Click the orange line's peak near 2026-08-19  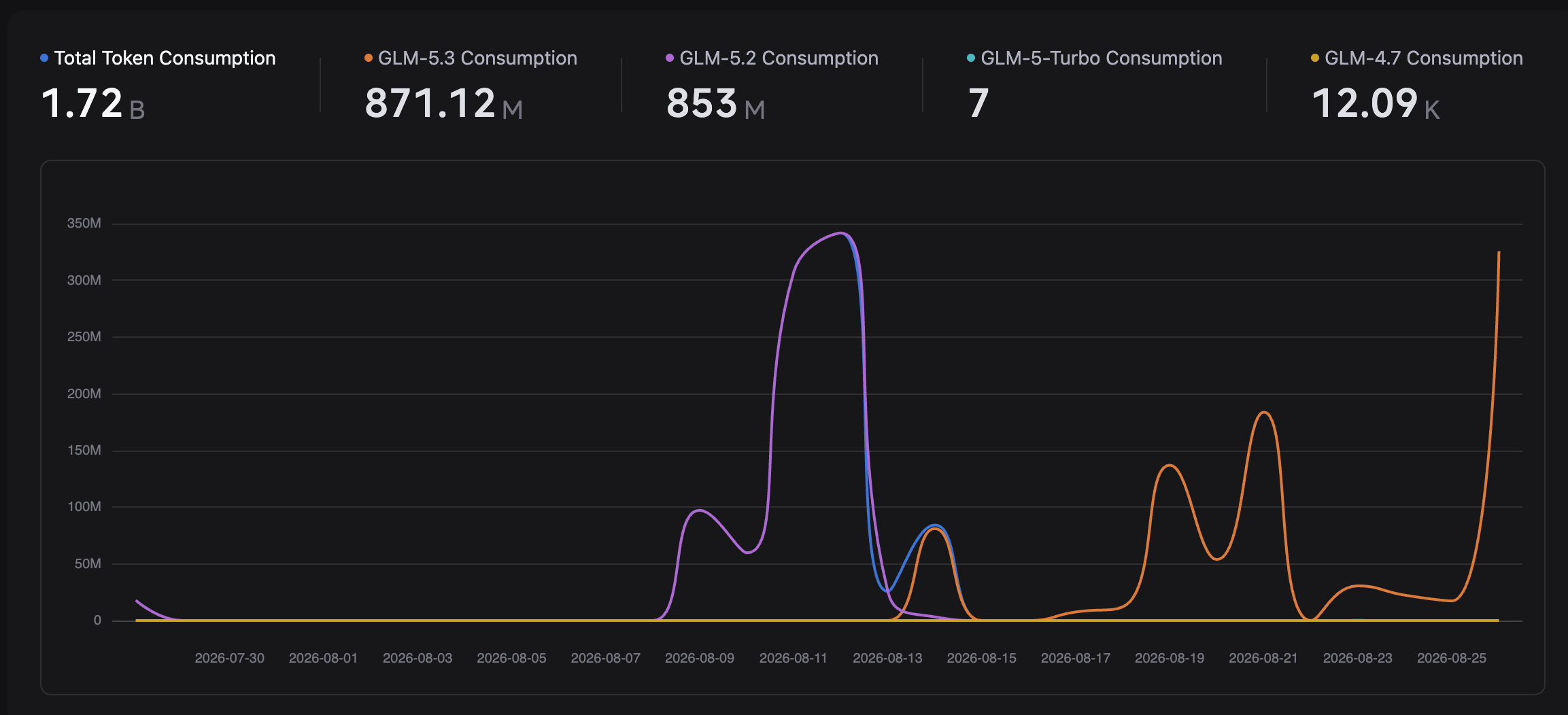[1170, 466]
